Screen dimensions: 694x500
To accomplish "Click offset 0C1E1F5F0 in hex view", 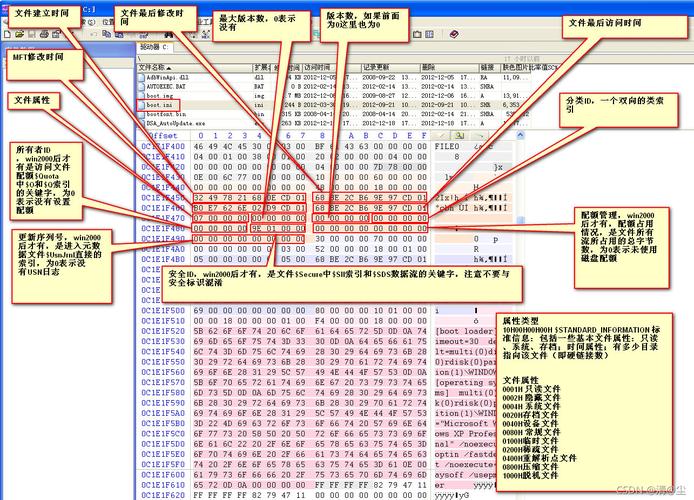I will tap(163, 465).
